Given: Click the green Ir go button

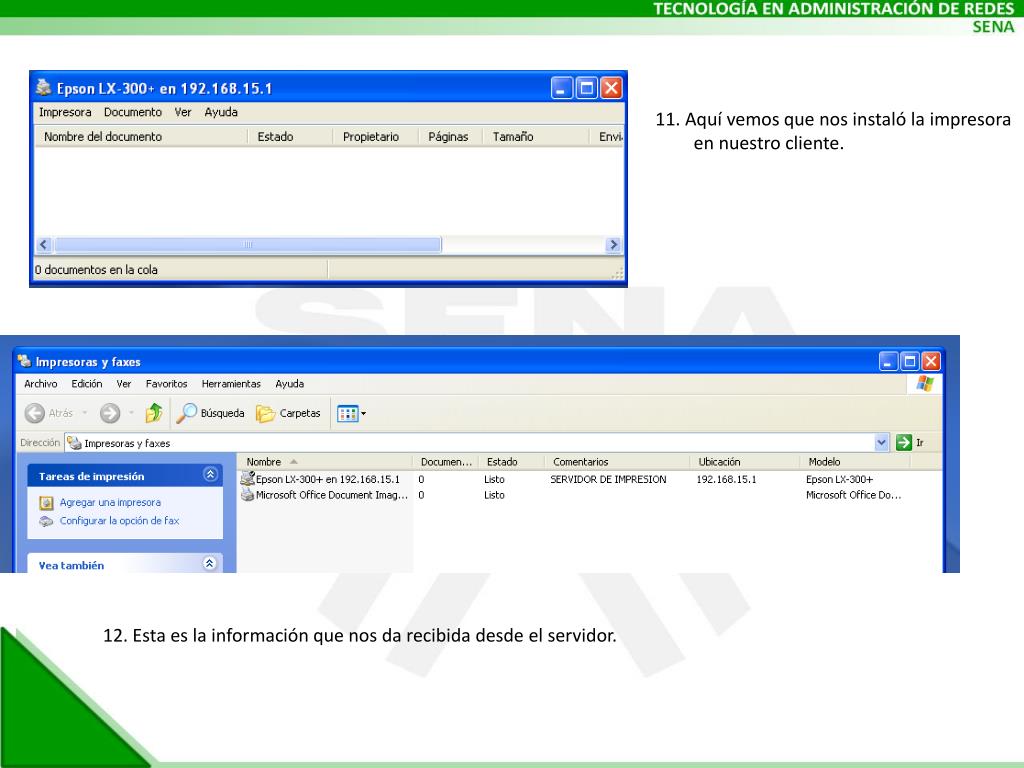Looking at the screenshot, I should click(904, 442).
